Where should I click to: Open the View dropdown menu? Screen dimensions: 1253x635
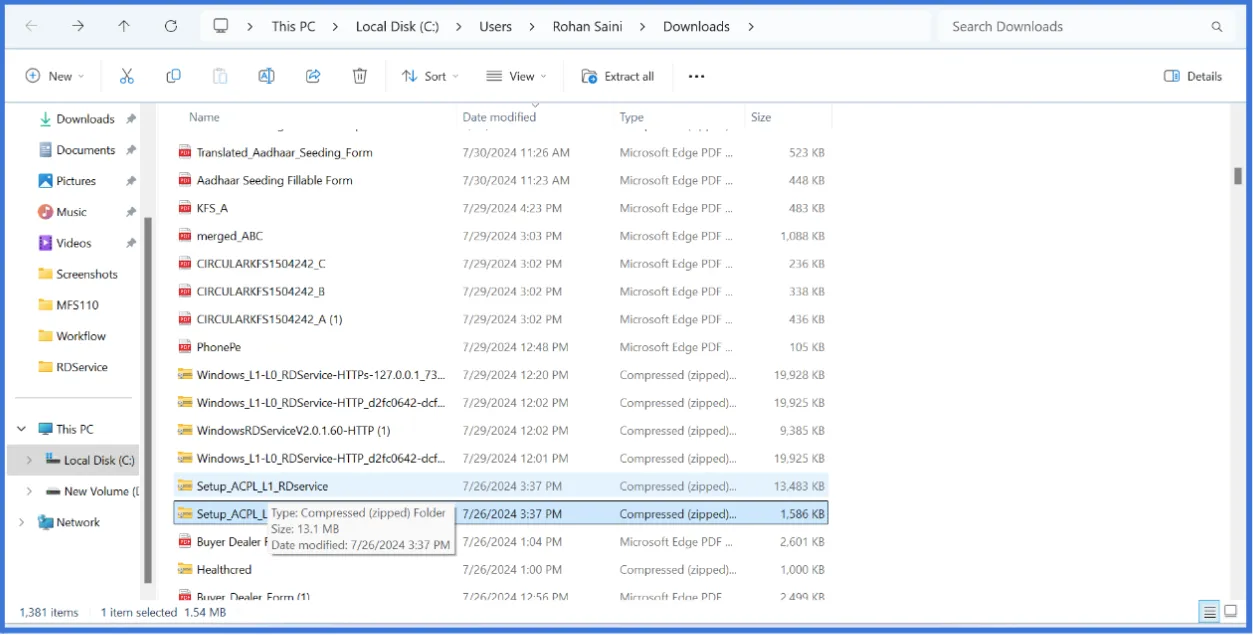[x=517, y=76]
